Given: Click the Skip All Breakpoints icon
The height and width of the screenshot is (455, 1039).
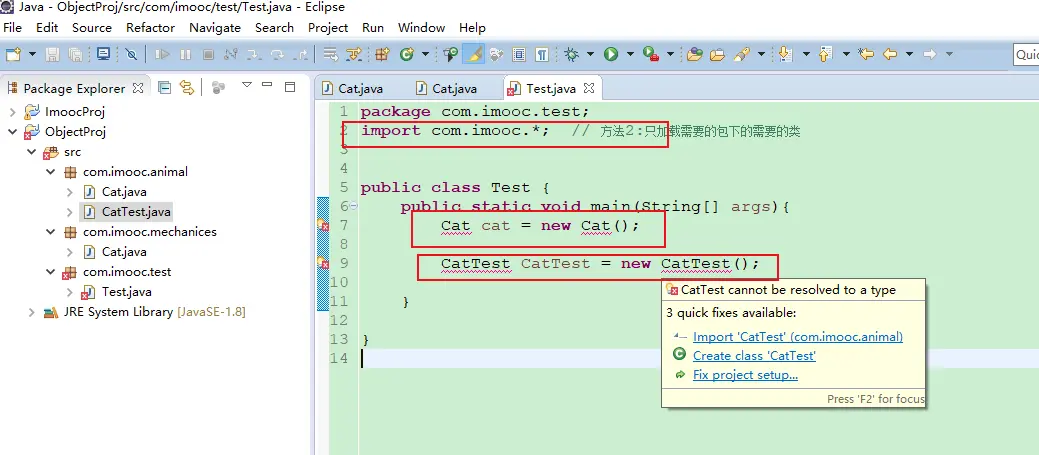Looking at the screenshot, I should click(x=131, y=54).
